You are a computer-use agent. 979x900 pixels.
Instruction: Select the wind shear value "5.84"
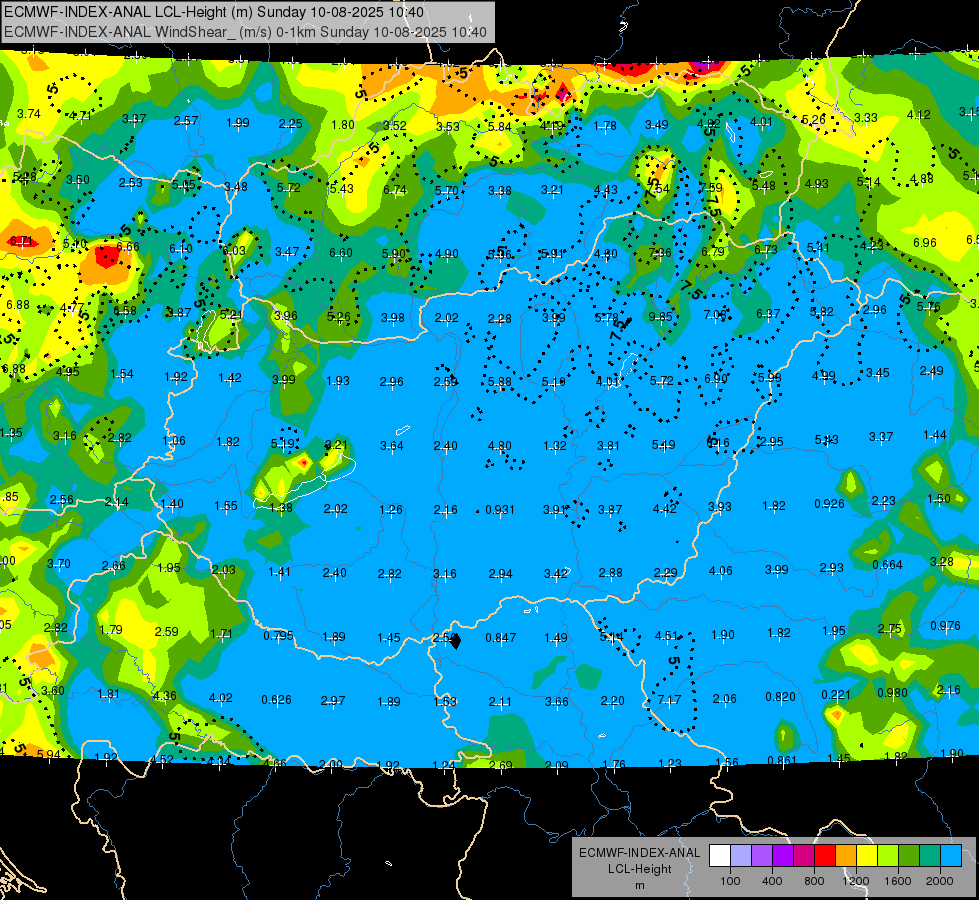click(499, 126)
